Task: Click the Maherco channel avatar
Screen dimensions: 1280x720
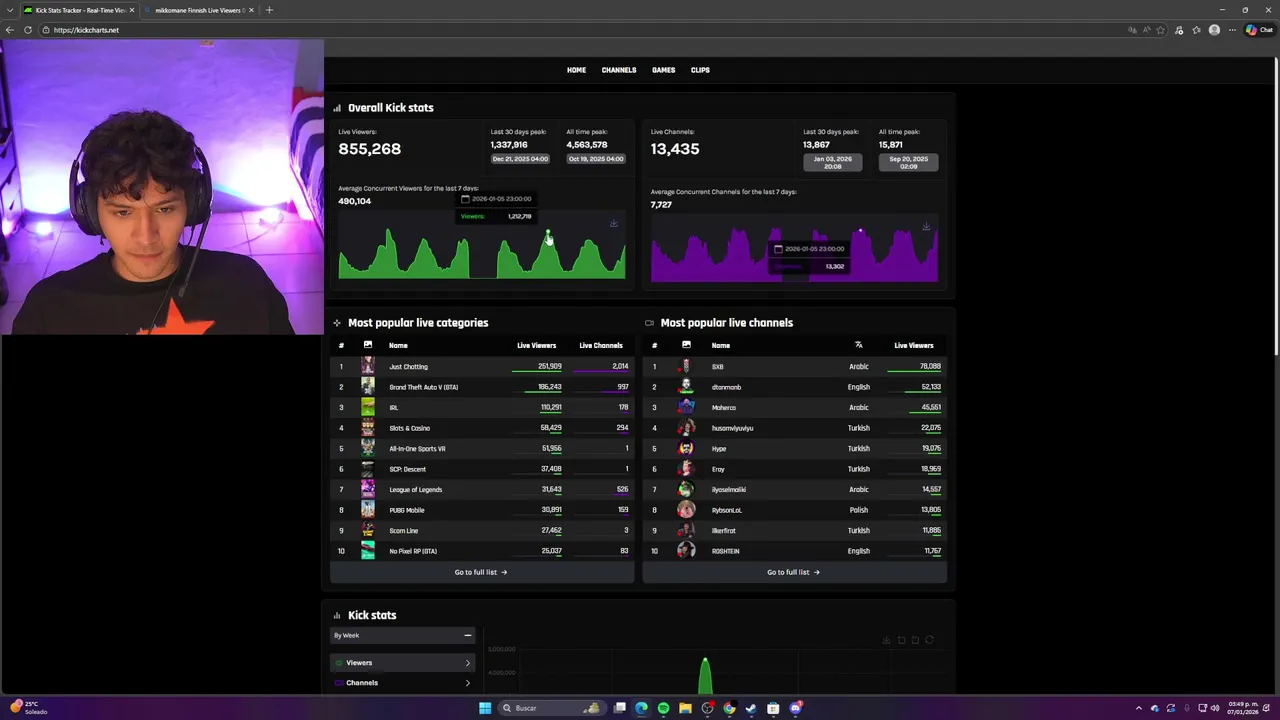Action: pos(686,407)
